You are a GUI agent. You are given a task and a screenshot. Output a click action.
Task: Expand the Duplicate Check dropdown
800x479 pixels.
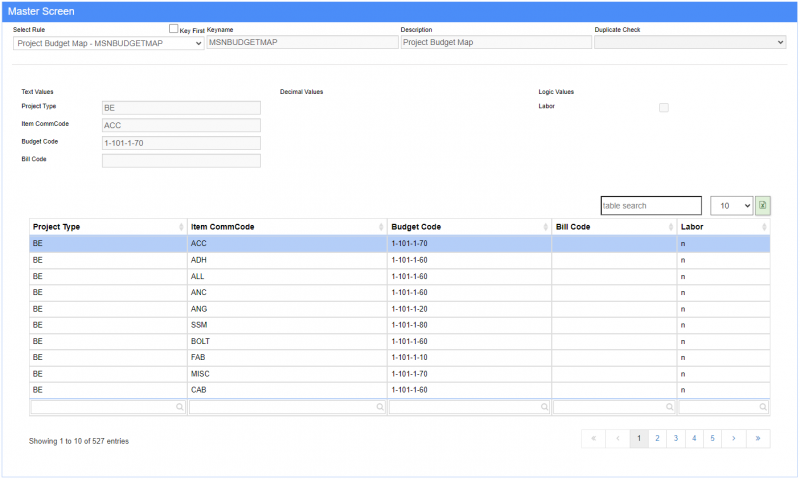[x=690, y=43]
